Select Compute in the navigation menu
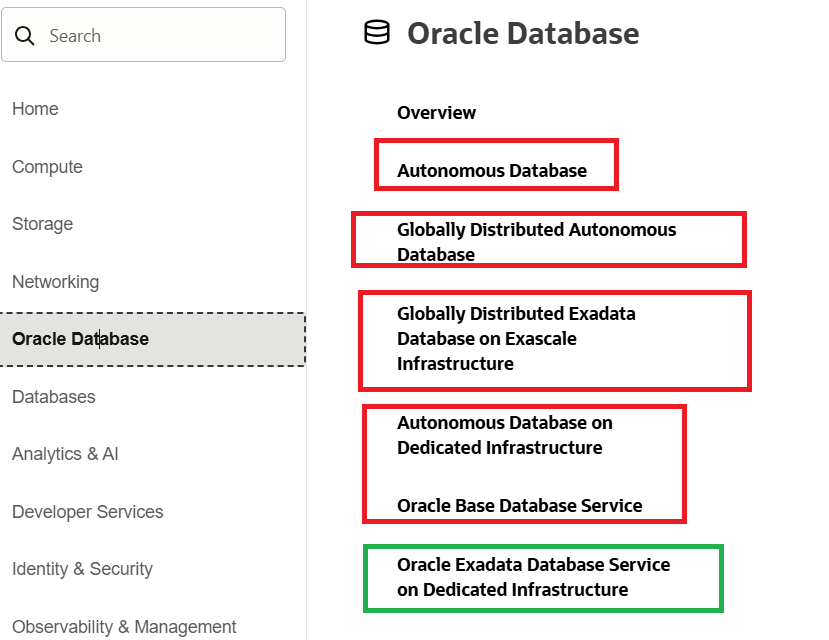 (48, 167)
